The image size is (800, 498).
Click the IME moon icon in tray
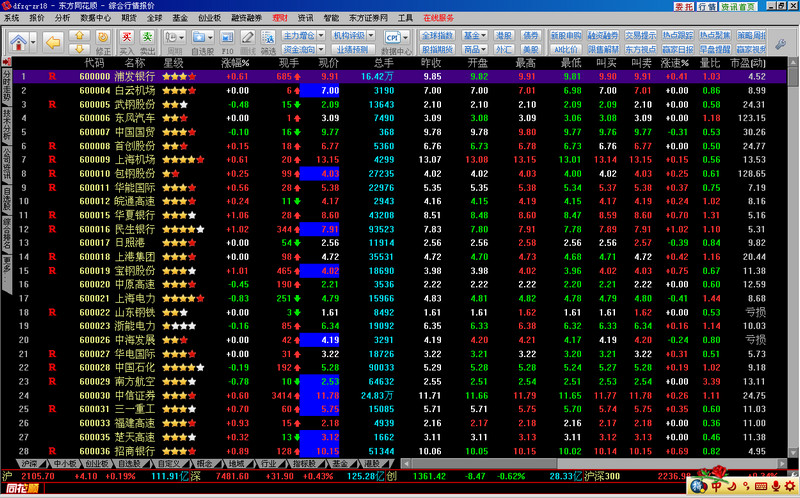(731, 486)
